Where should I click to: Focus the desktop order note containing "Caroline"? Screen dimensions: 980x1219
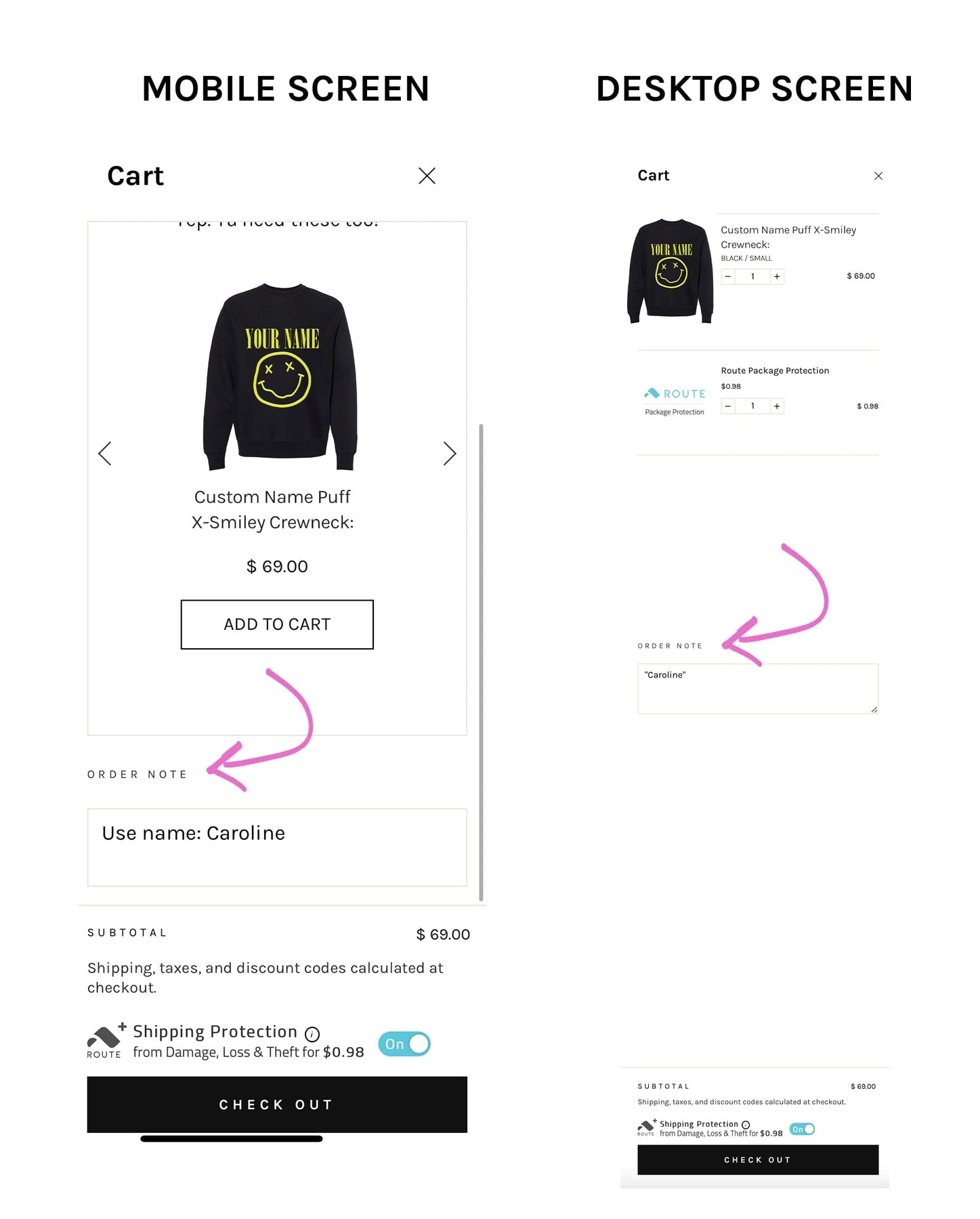point(758,689)
